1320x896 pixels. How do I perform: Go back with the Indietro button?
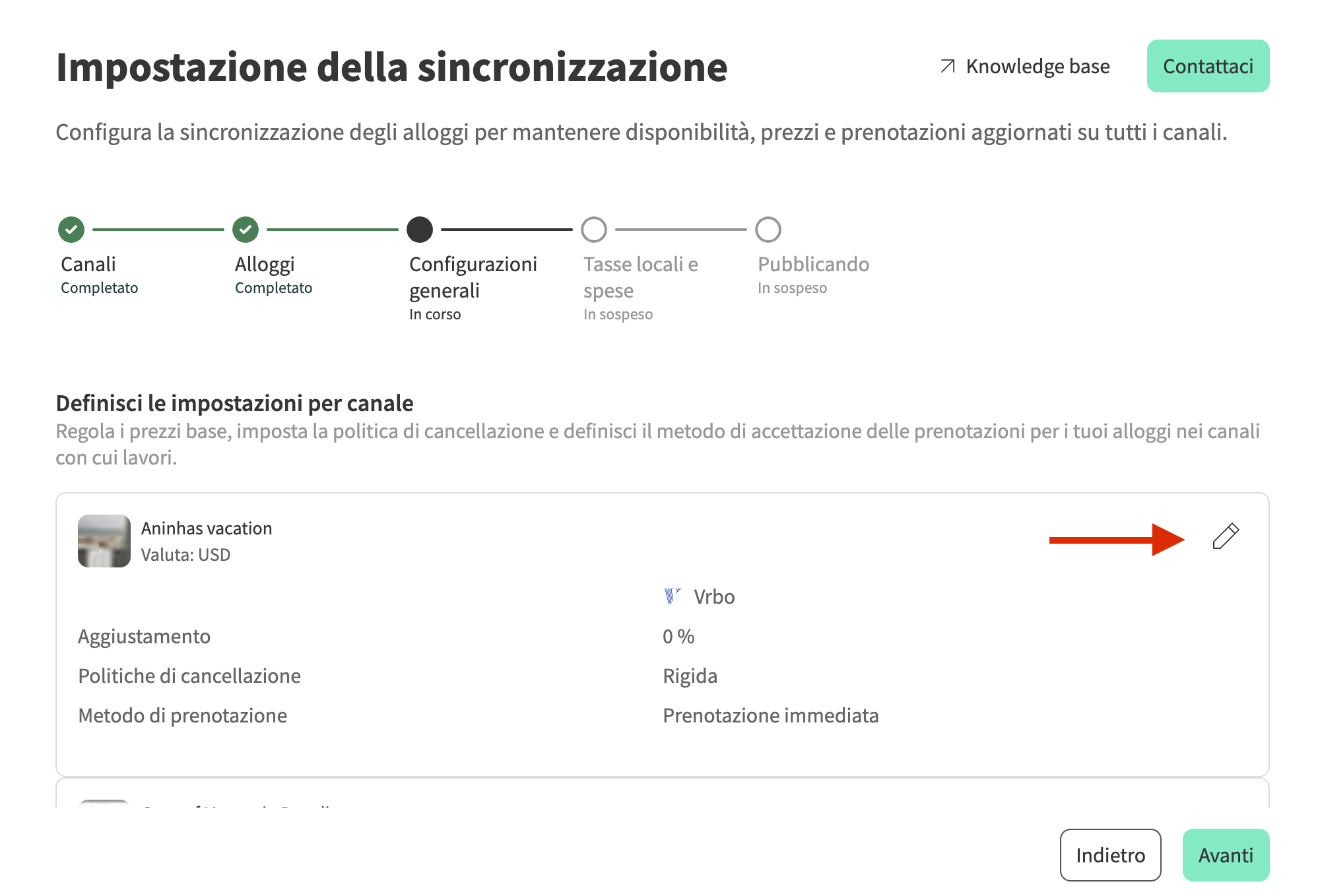coord(1110,855)
